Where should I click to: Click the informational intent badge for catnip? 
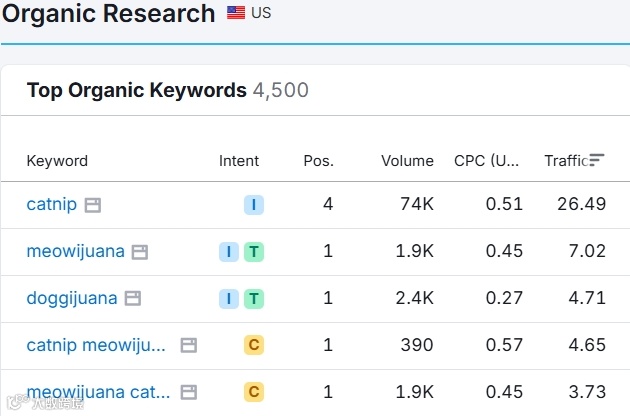click(254, 205)
